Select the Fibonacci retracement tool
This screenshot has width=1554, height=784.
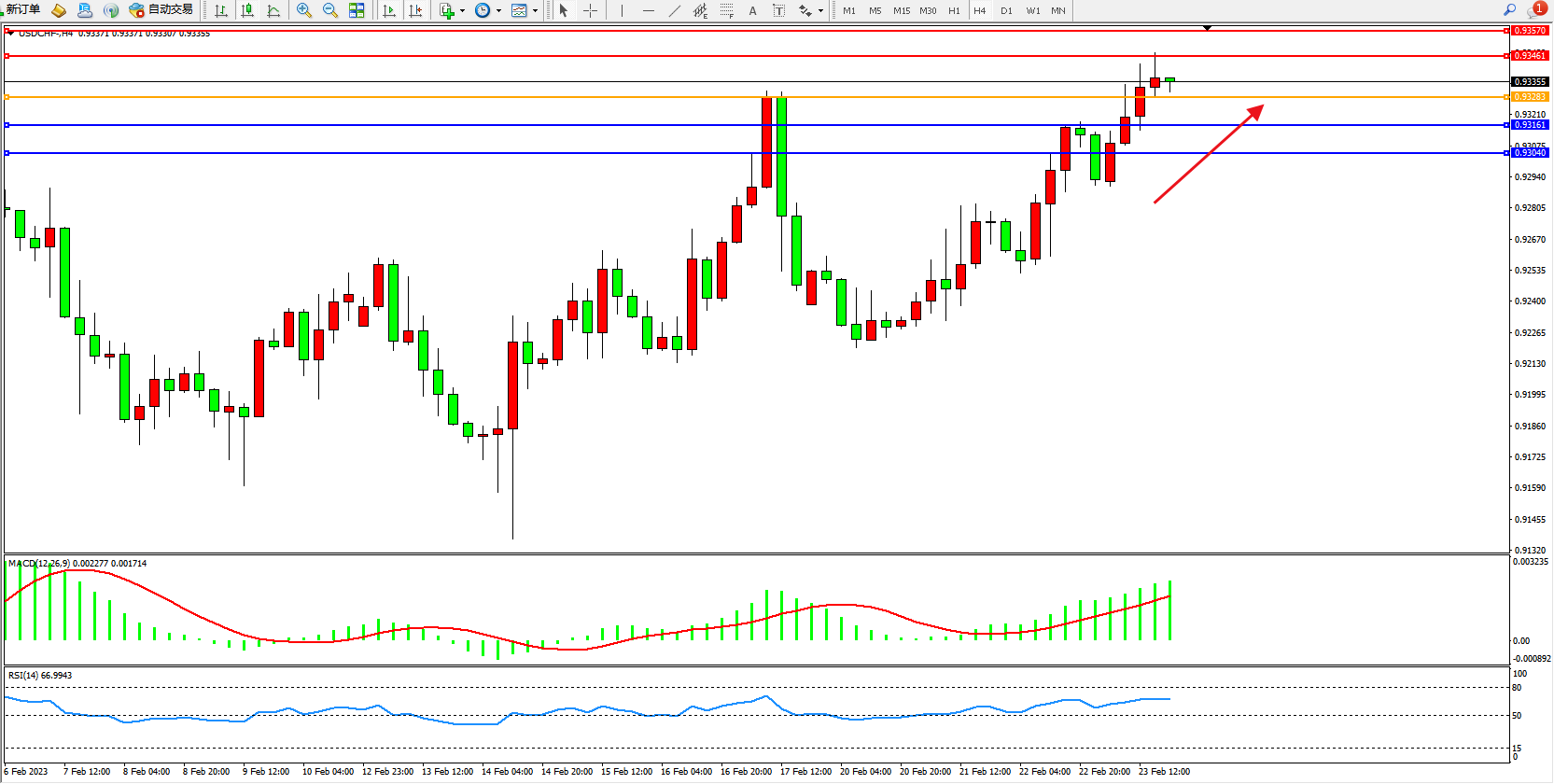(726, 10)
